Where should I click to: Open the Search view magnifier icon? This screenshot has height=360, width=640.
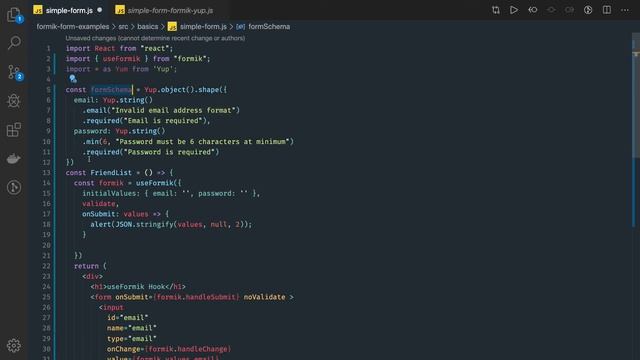(14, 42)
